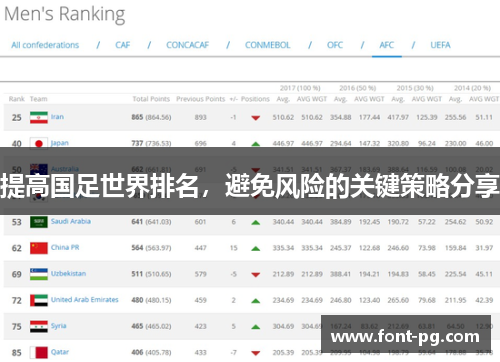Click total points 641 (641.03)

tap(151, 222)
